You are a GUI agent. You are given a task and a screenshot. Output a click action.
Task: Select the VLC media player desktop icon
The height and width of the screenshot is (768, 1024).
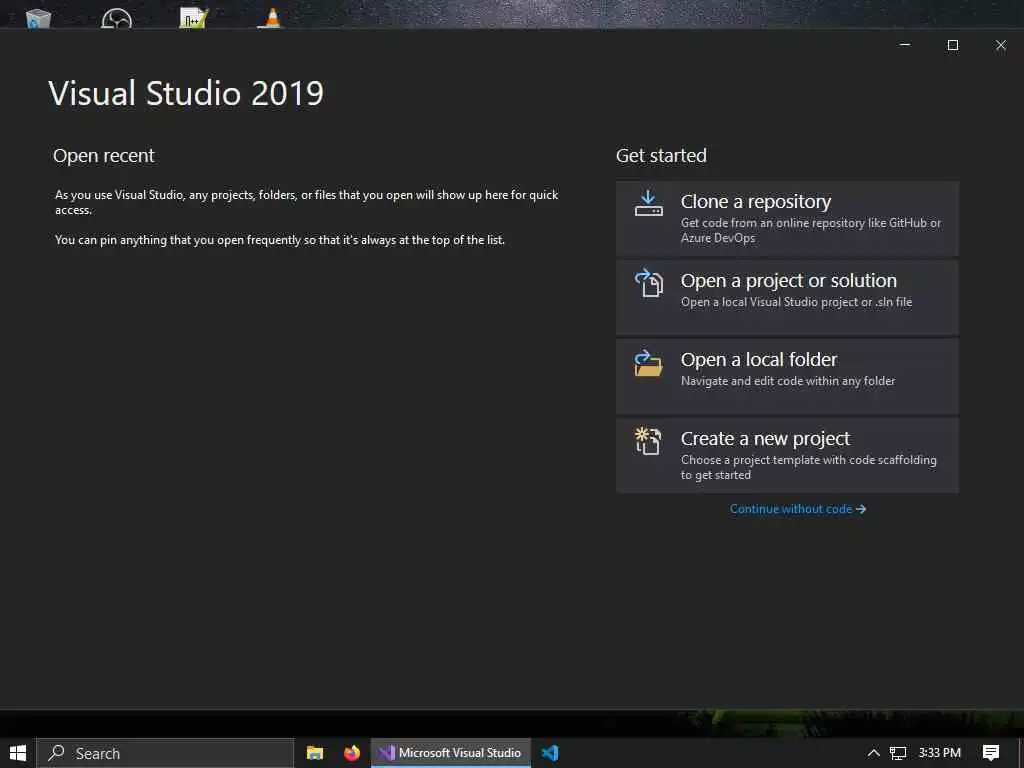272,18
